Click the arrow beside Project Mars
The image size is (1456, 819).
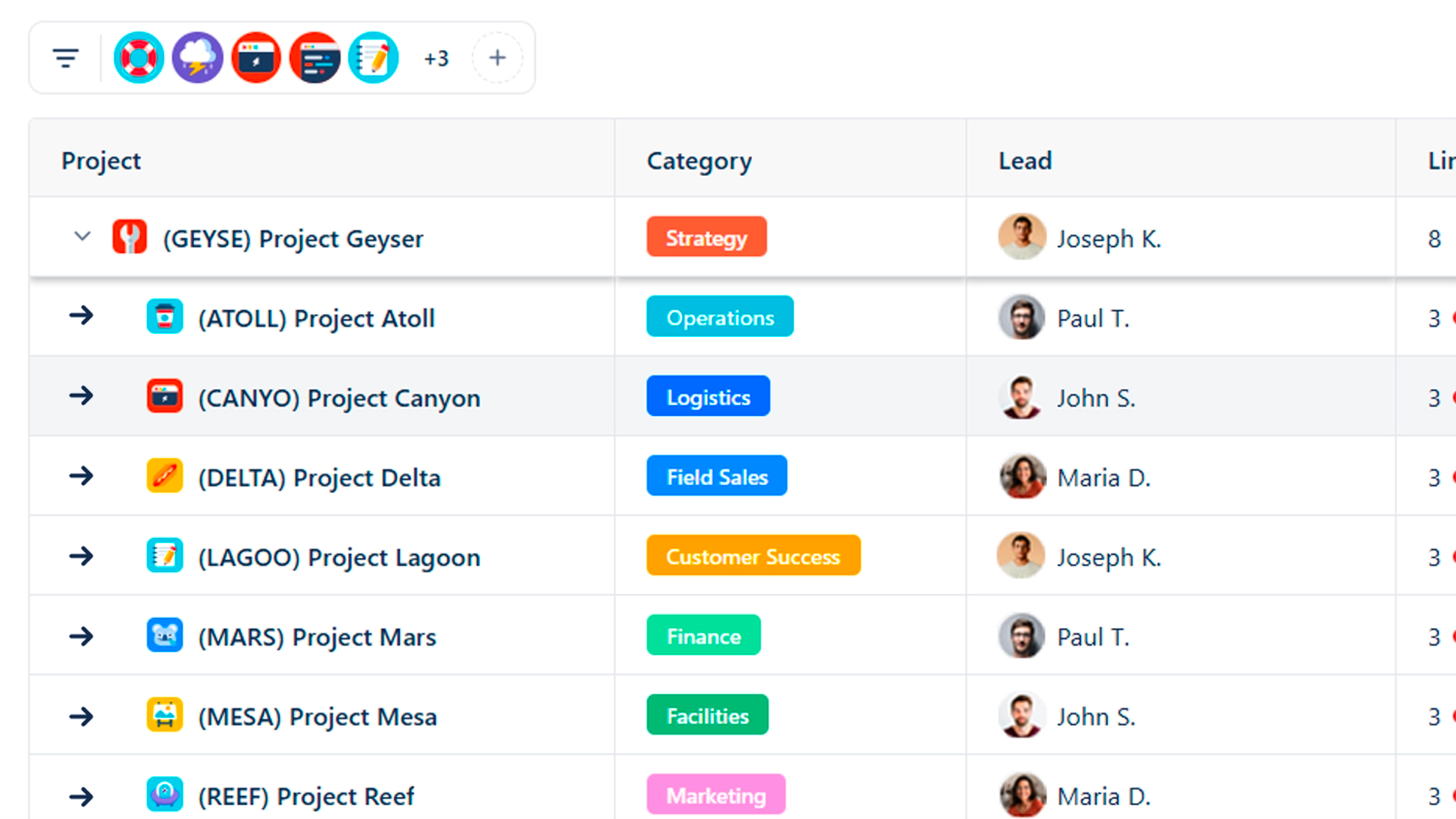point(81,636)
